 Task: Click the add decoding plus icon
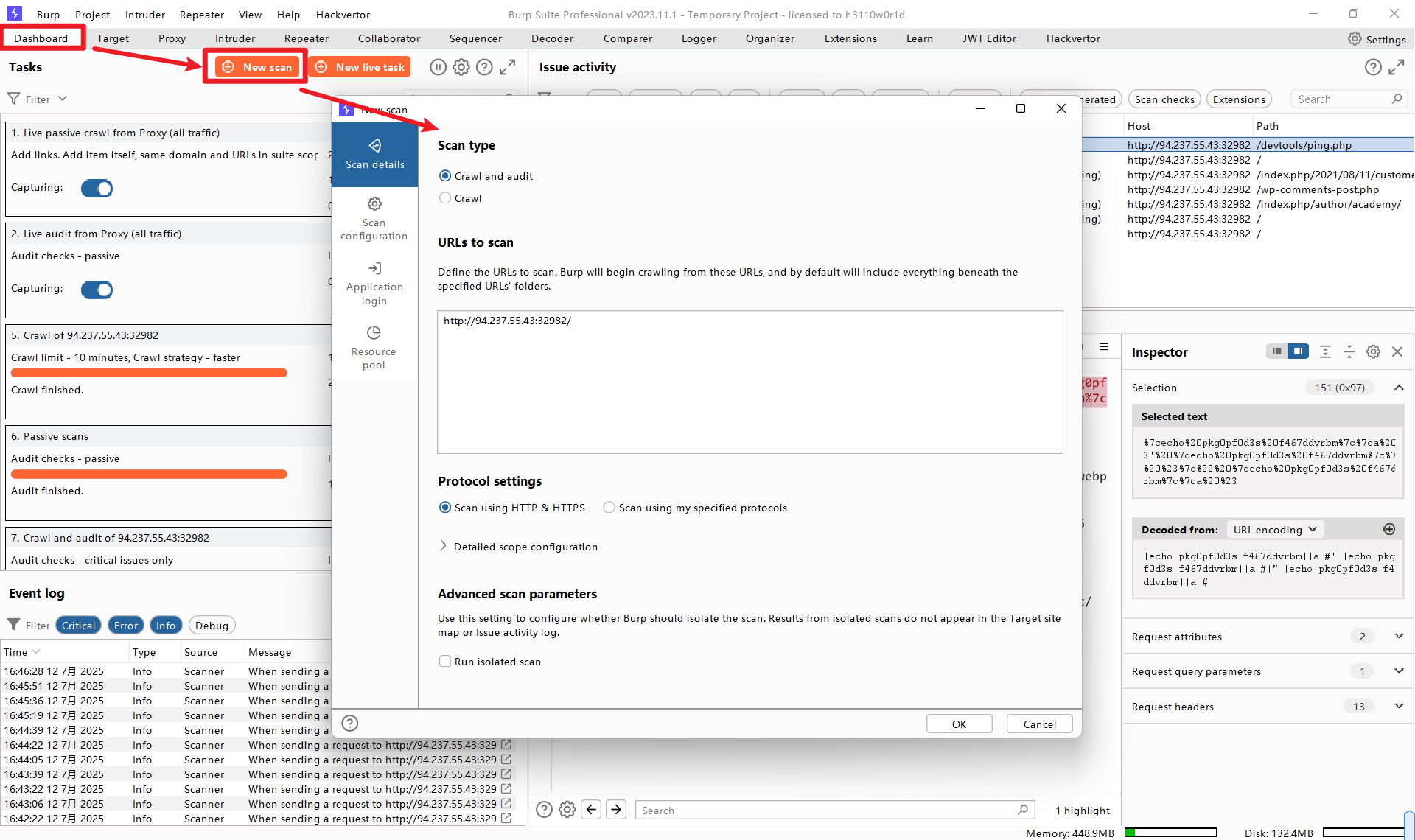[x=1389, y=529]
